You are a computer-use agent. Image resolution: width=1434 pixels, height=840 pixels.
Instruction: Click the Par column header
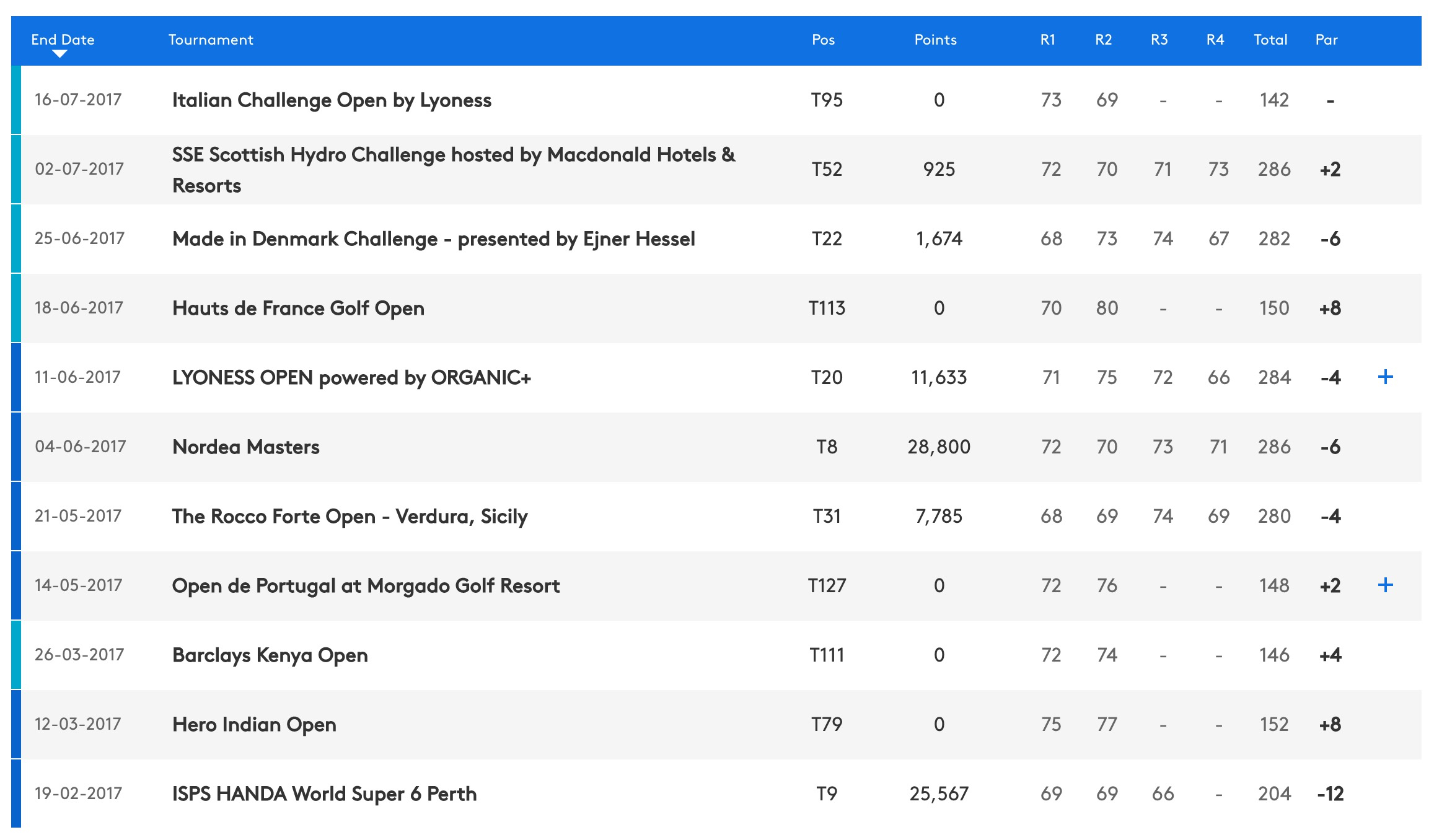coord(1326,40)
